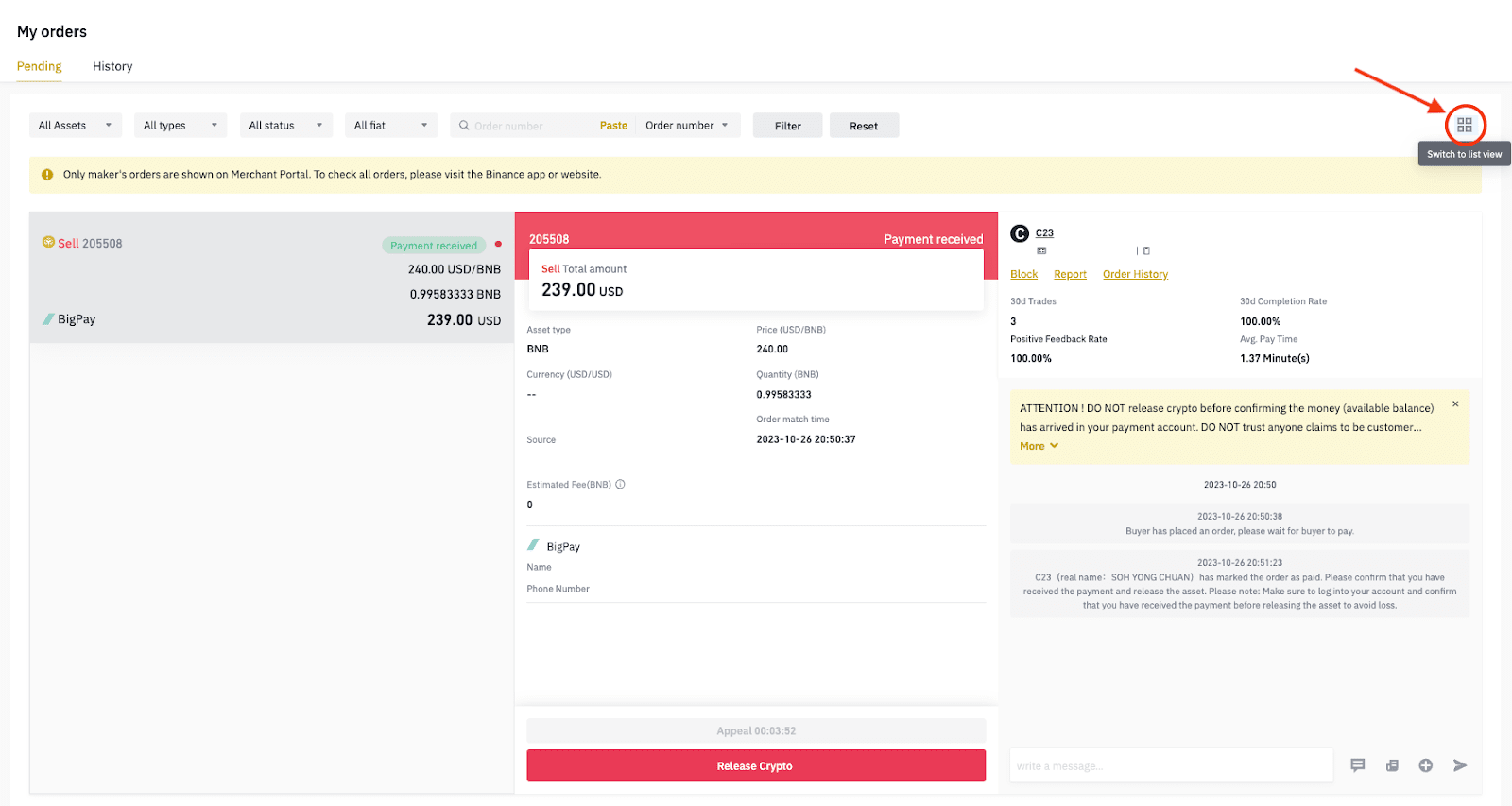The height and width of the screenshot is (806, 1512).
Task: Click the 1.37 Minute(s) avg pay time
Action: point(1275,358)
